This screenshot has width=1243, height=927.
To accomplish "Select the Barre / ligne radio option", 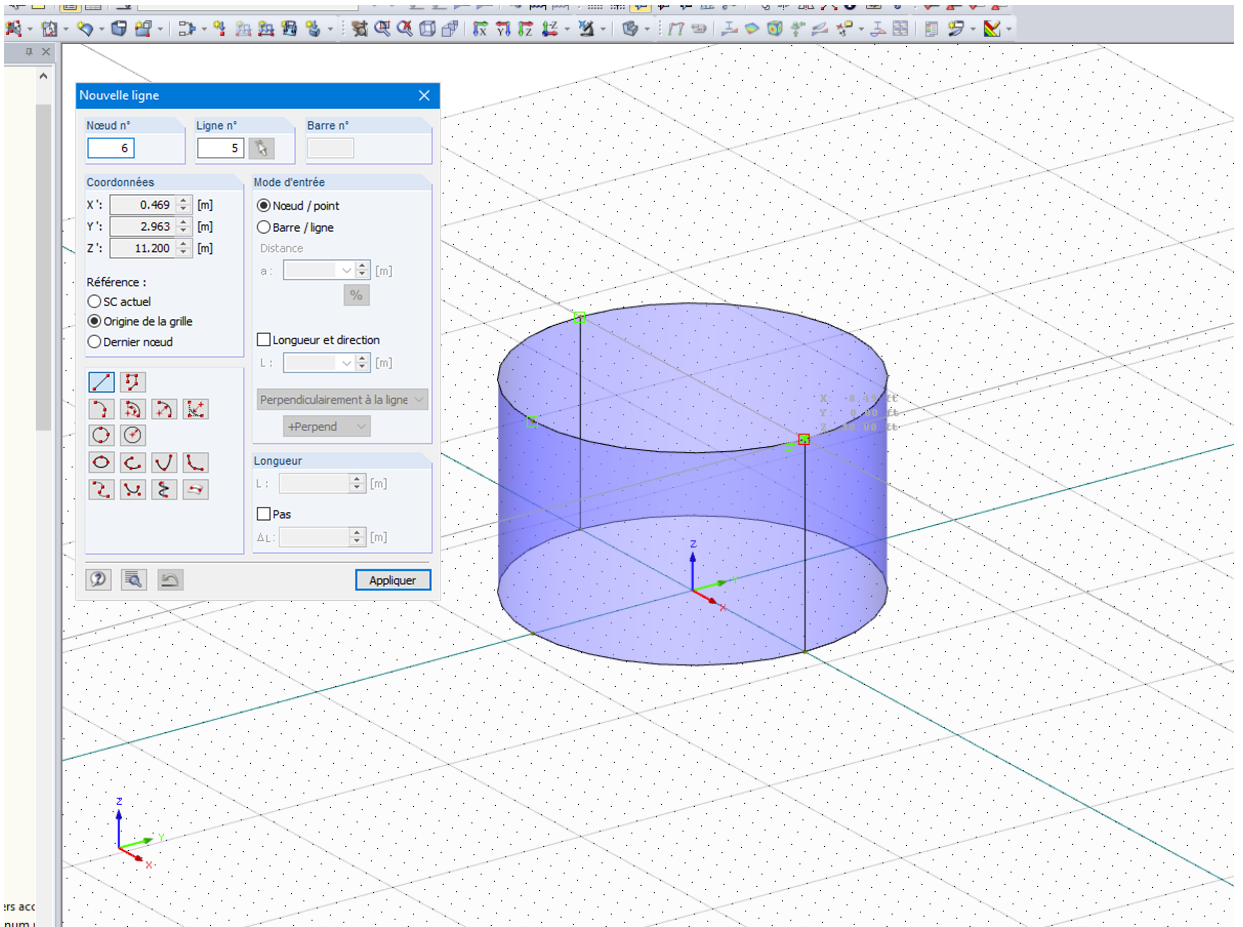I will 296,227.
